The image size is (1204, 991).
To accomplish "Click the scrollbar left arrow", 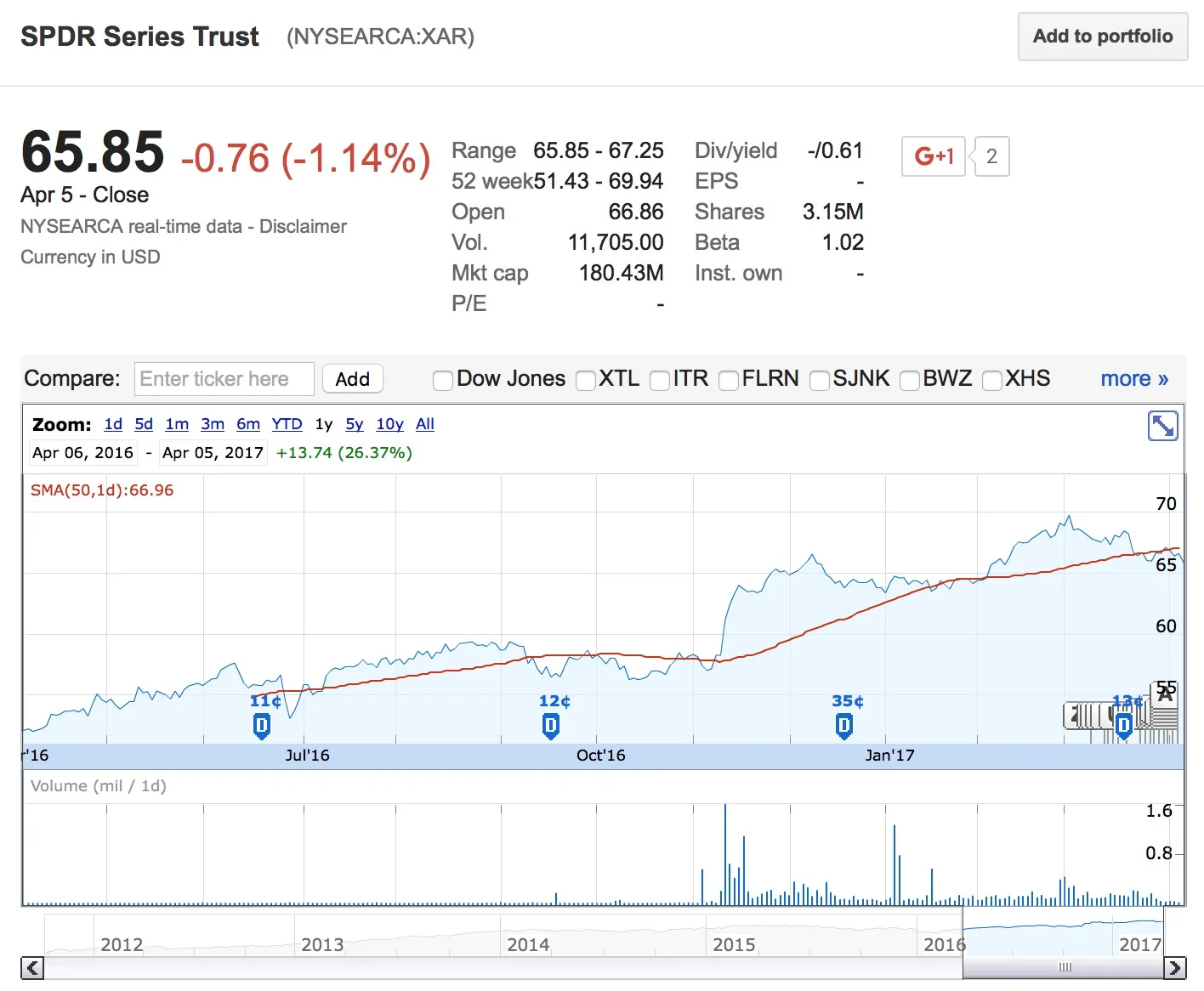I will click(32, 968).
